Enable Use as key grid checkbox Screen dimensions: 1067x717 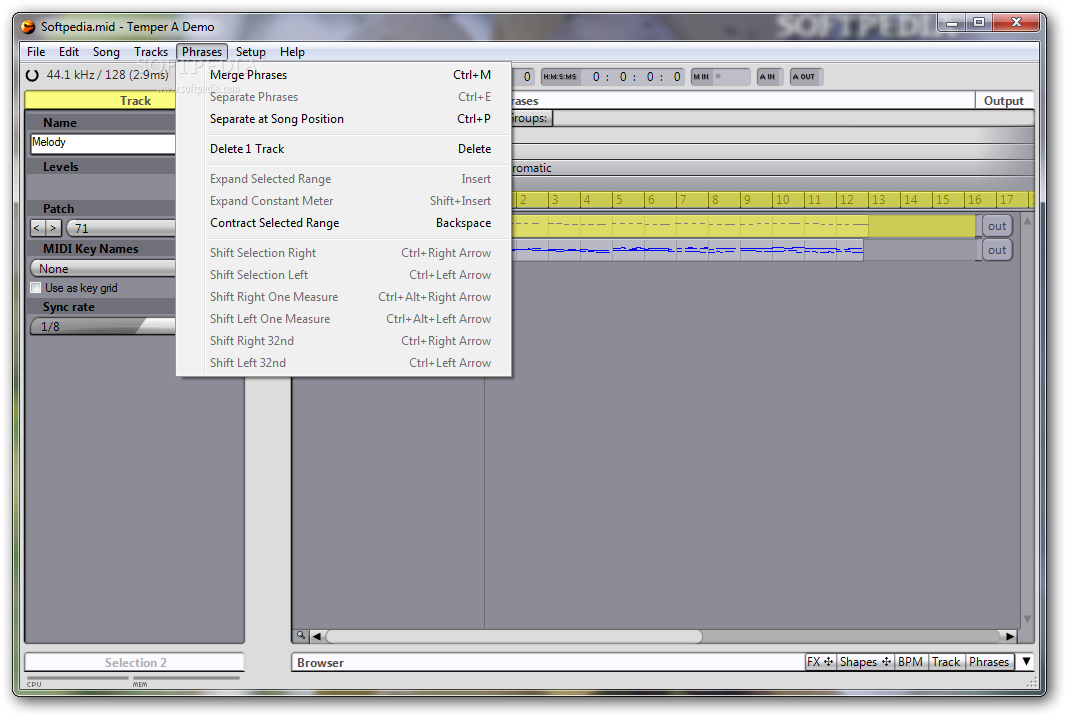(35, 288)
